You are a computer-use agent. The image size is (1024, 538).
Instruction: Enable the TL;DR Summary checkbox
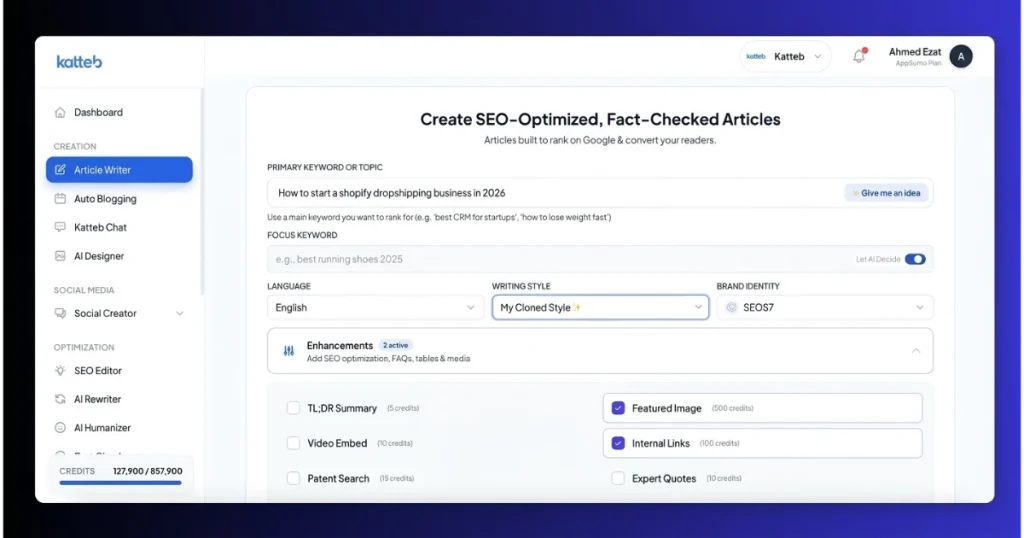coord(293,408)
